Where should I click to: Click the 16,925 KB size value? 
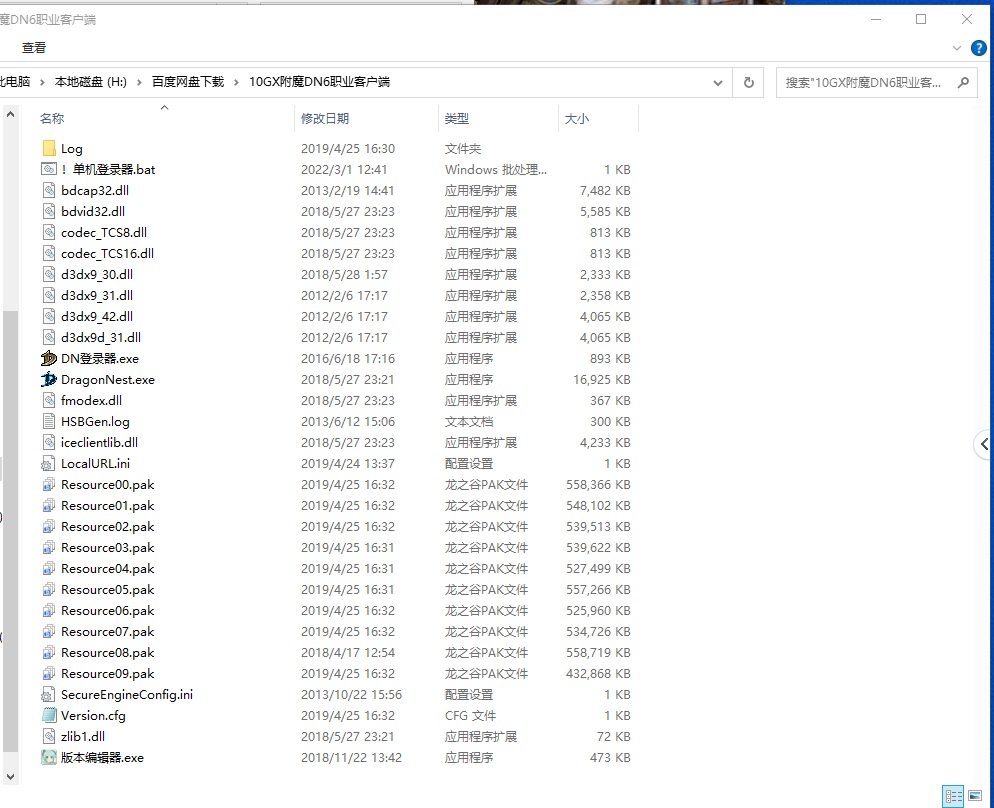[602, 380]
